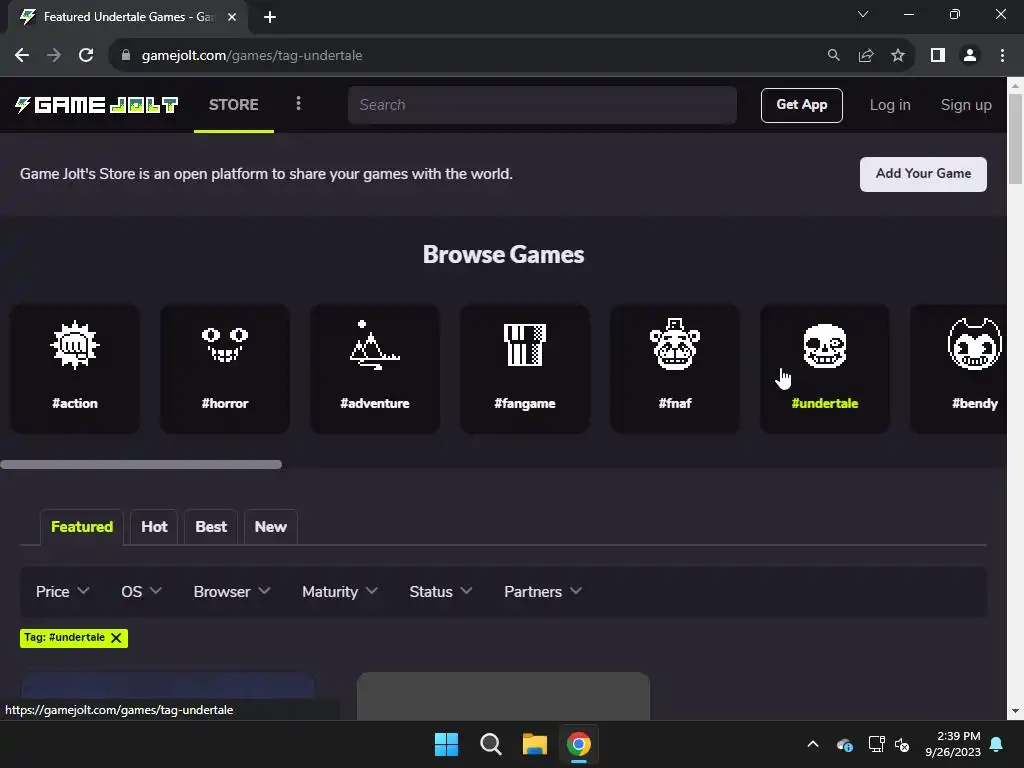Viewport: 1024px width, 768px height.
Task: Switch to the Best tab
Action: (x=211, y=527)
